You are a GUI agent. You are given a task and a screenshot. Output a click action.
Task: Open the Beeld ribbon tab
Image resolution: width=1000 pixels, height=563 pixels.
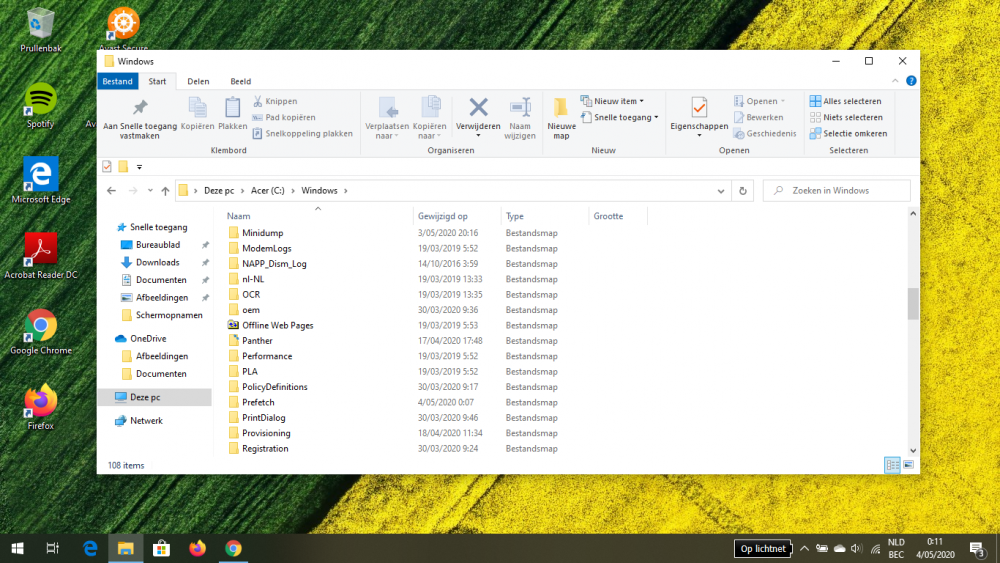tap(241, 81)
